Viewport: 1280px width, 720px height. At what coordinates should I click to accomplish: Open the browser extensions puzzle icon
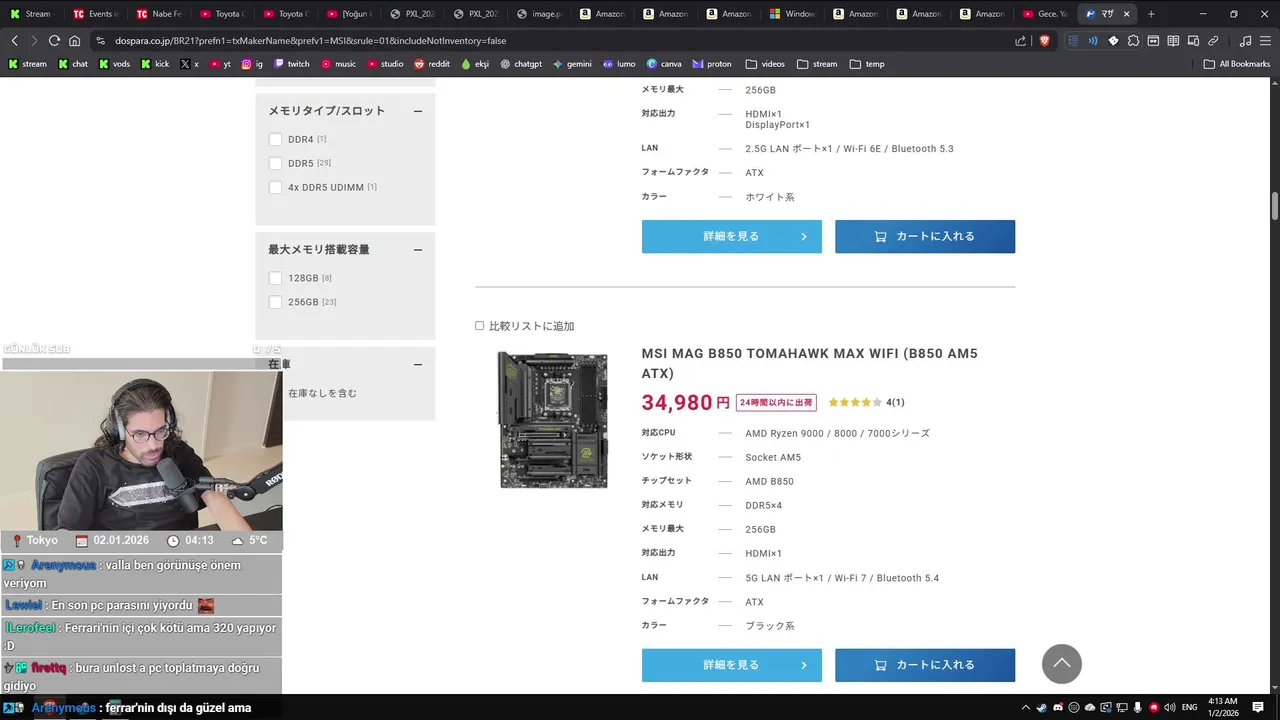1133,41
